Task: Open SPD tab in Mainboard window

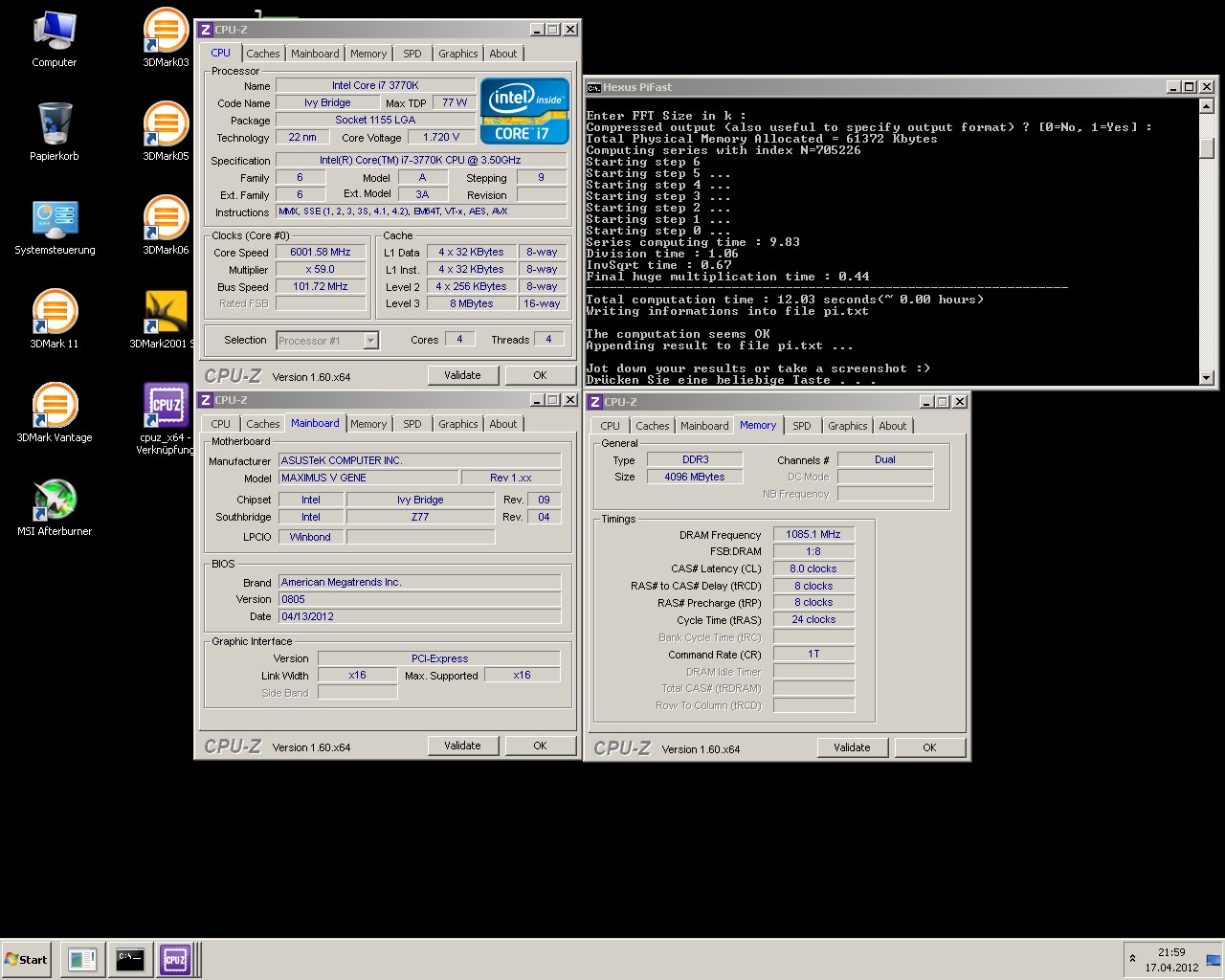Action: pos(412,424)
